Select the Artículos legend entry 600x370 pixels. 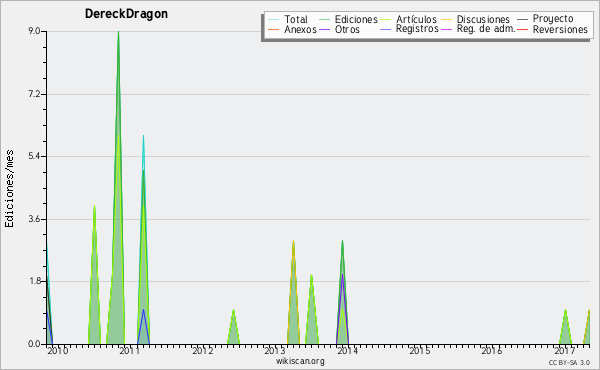coord(408,19)
